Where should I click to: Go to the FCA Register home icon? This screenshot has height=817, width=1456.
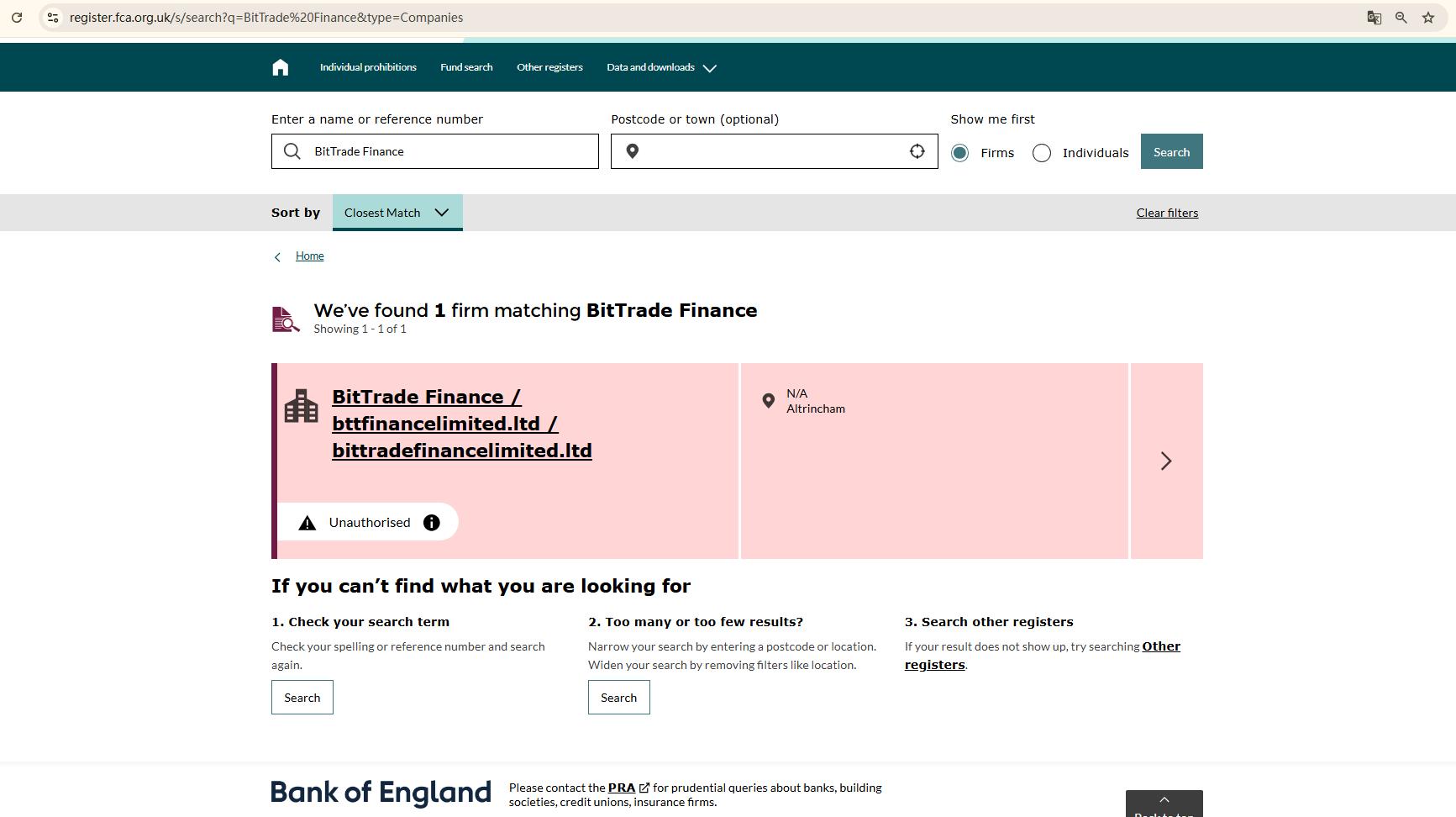(x=281, y=67)
